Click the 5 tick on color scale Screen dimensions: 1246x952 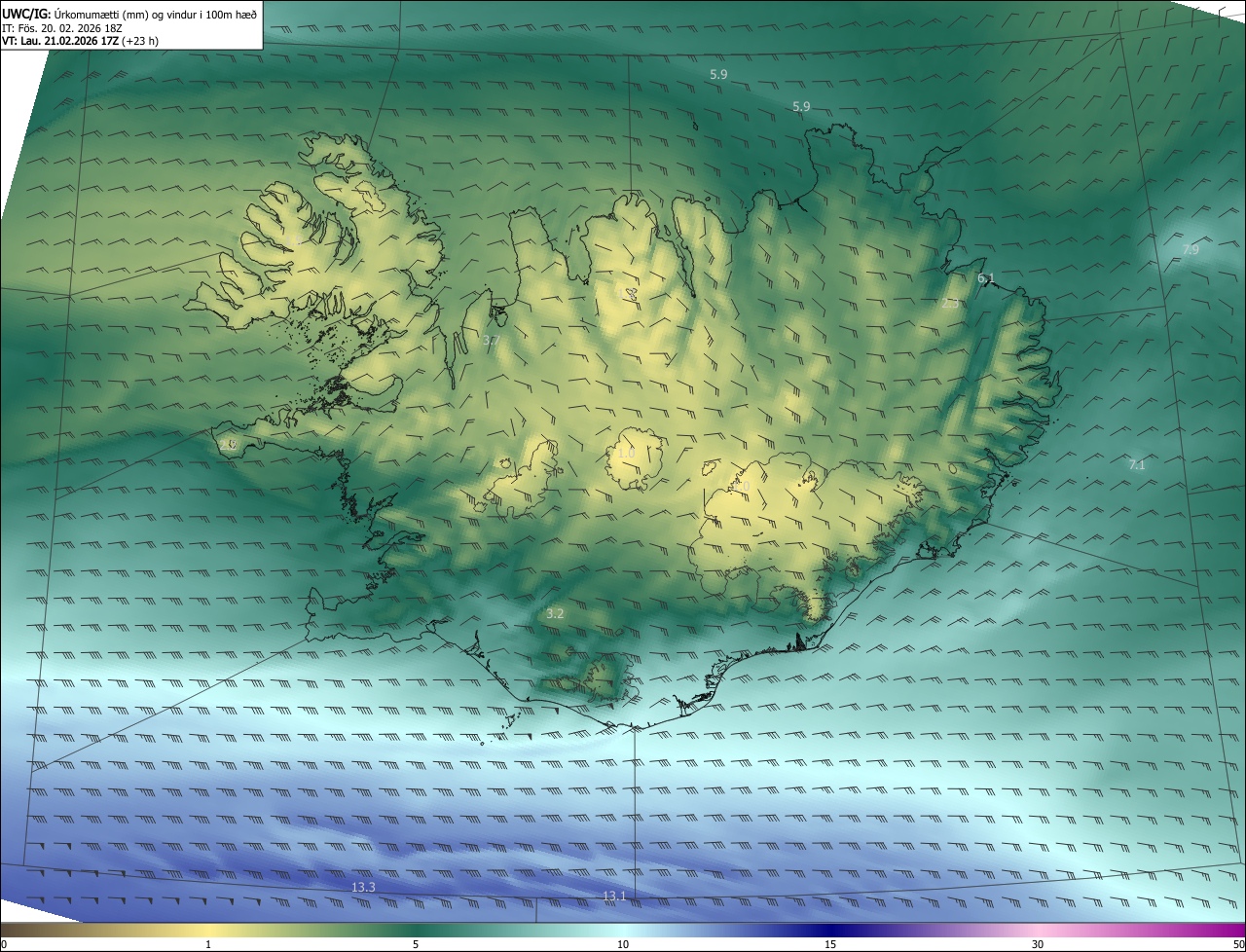click(416, 944)
